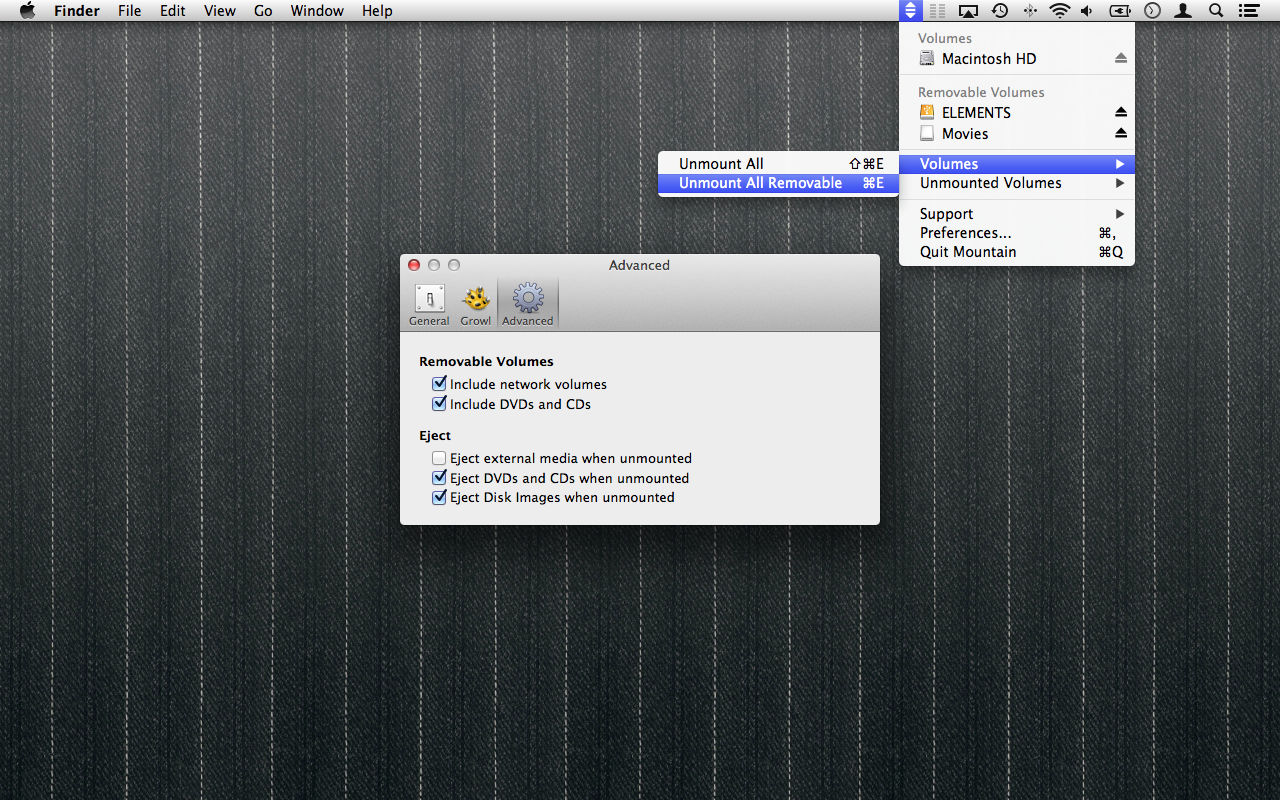1280x800 pixels.
Task: Open Time Machine menu bar icon
Action: pyautogui.click(x=999, y=11)
